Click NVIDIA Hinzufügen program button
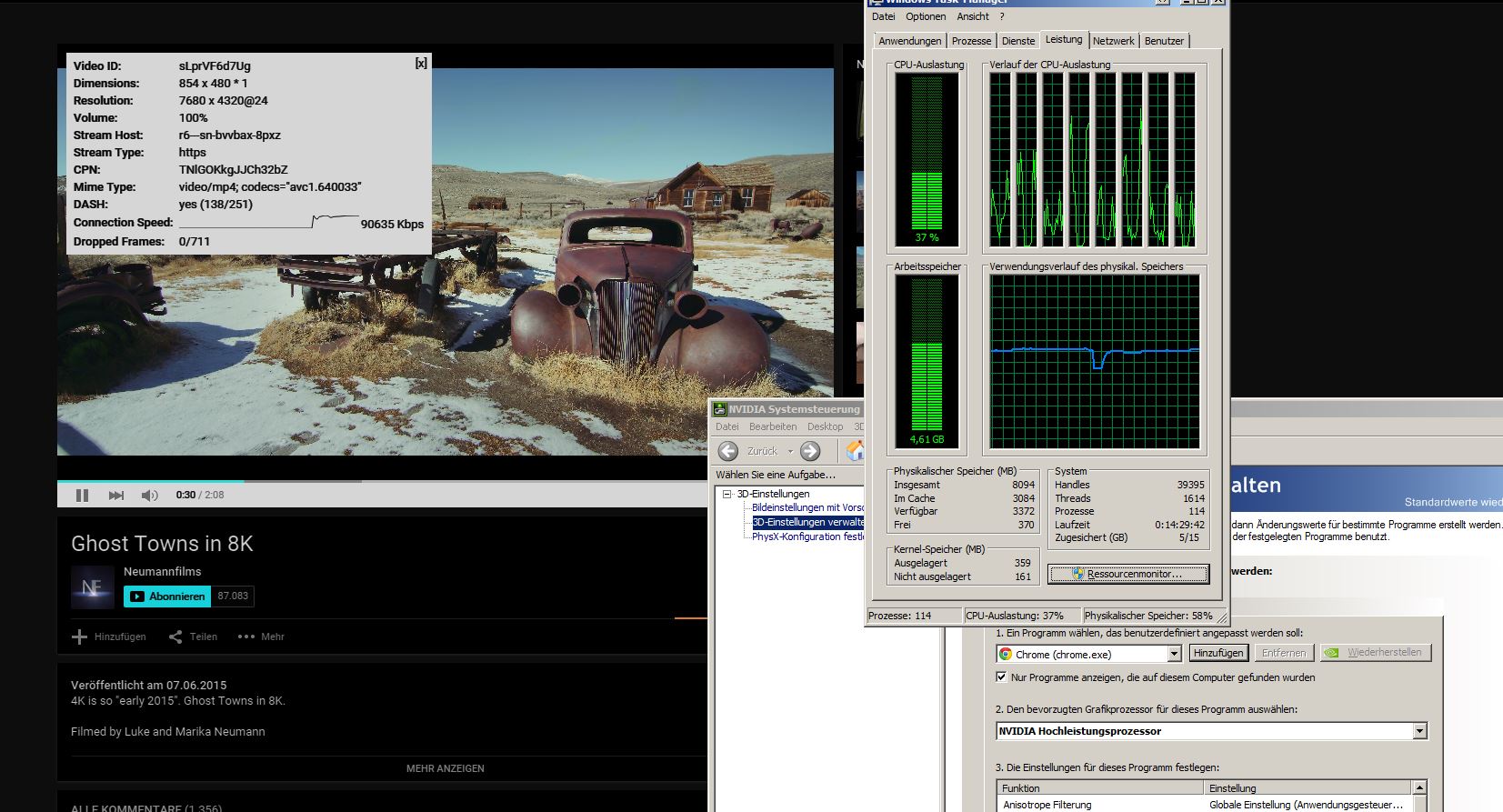Image resolution: width=1503 pixels, height=812 pixels. [1217, 653]
